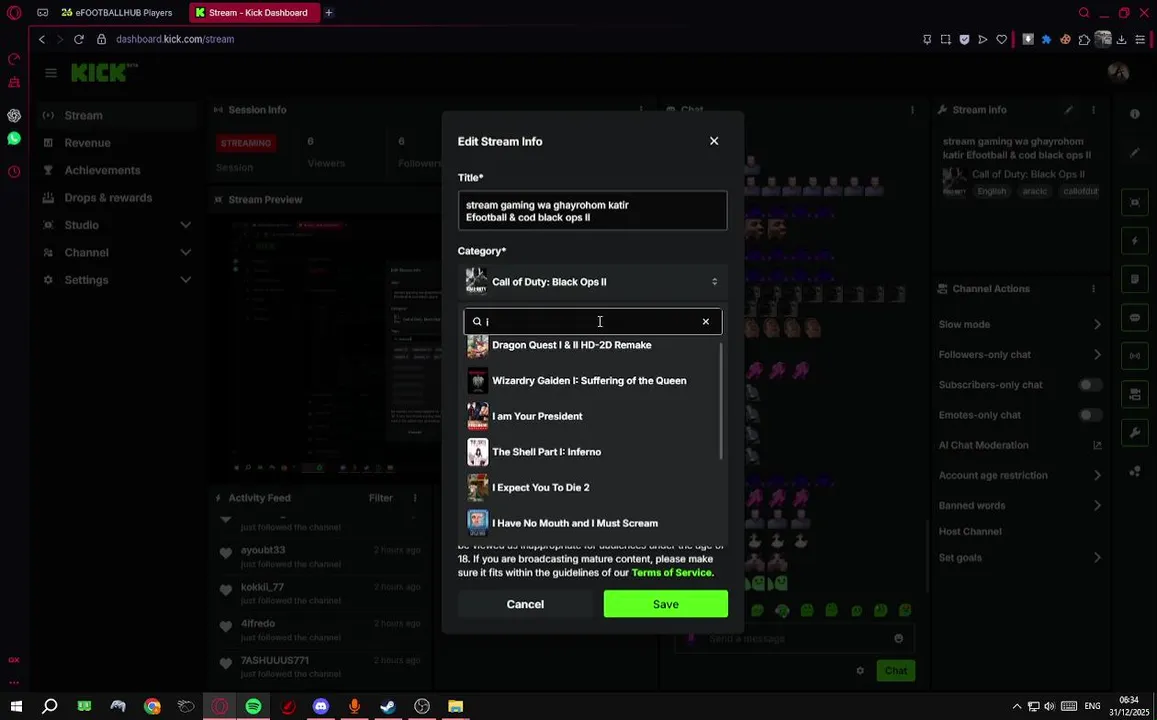This screenshot has width=1157, height=720.
Task: Click the wrench widget icon in right bar
Action: point(1135,433)
